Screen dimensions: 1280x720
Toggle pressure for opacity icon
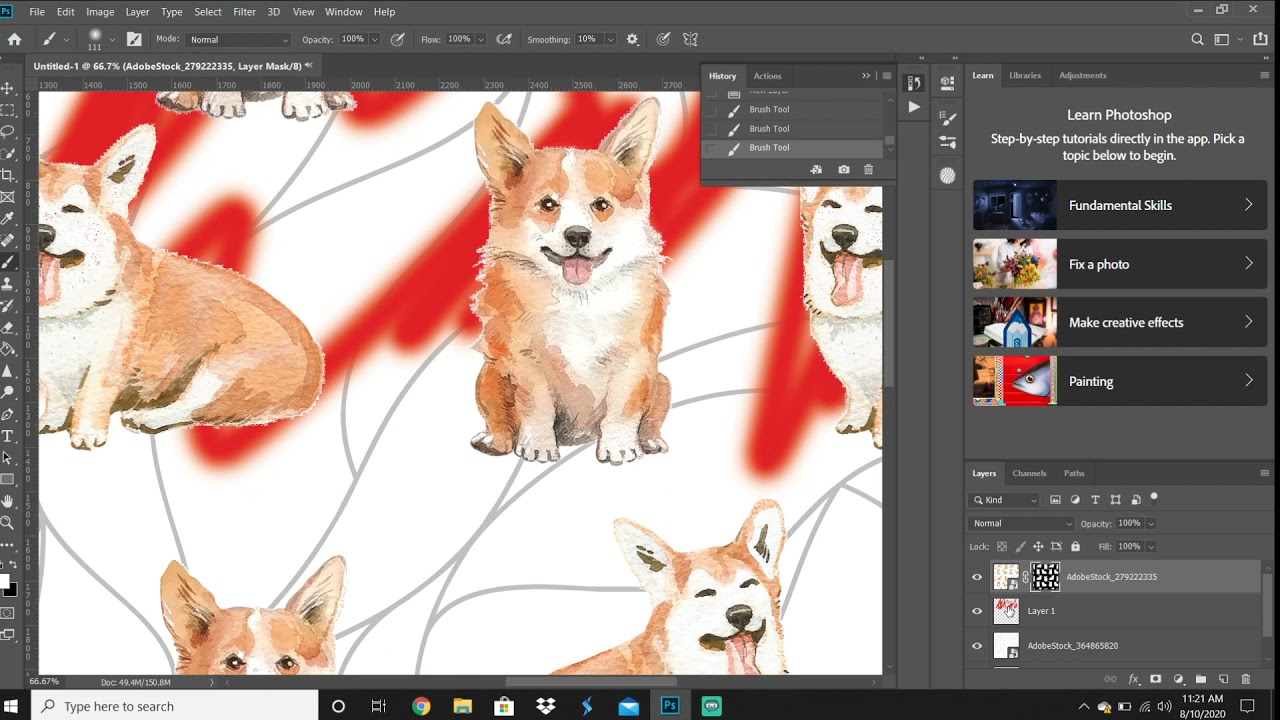point(397,39)
